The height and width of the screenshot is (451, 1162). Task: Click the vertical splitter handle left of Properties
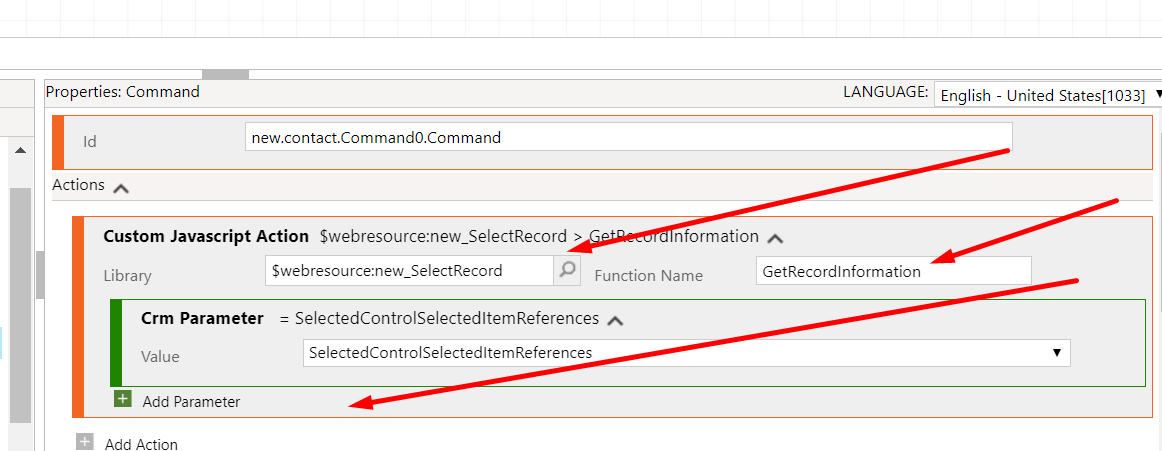pos(40,275)
